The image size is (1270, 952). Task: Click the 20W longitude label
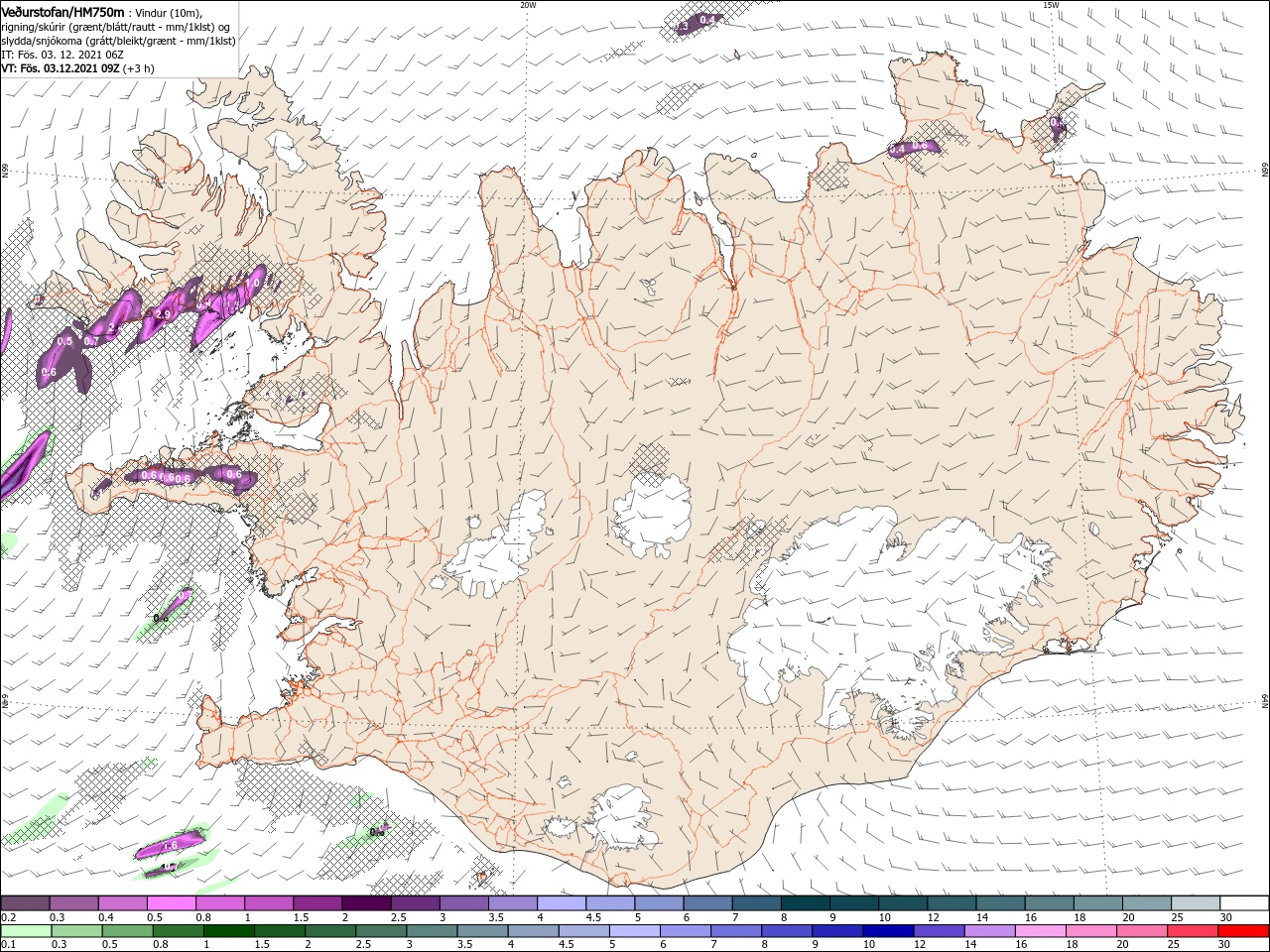click(x=528, y=4)
